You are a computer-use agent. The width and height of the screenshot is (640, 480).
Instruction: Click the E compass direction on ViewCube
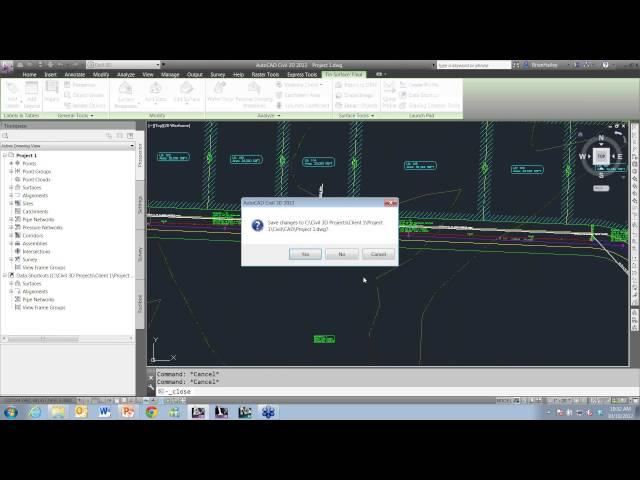pos(620,156)
